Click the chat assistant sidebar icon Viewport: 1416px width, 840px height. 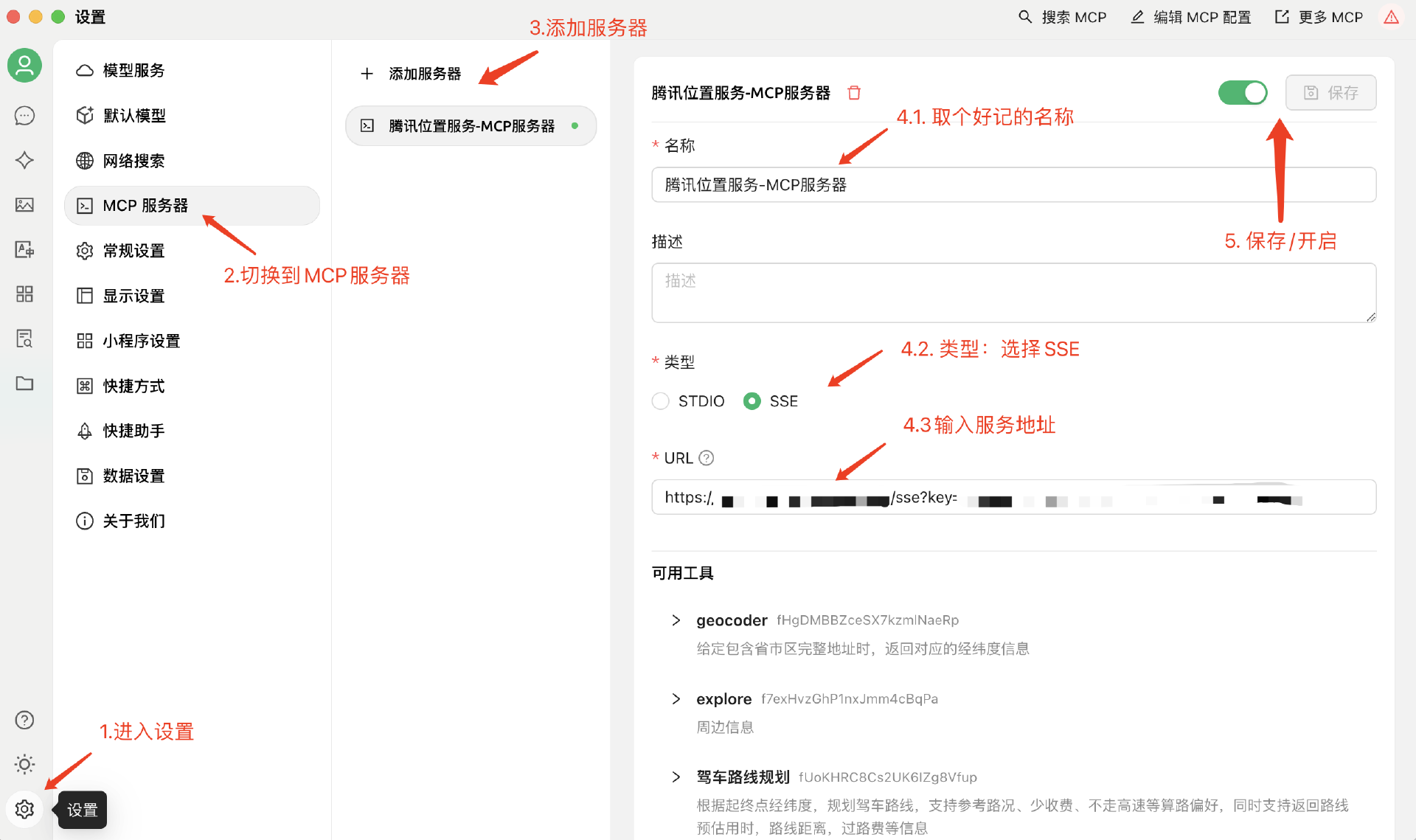(x=24, y=116)
